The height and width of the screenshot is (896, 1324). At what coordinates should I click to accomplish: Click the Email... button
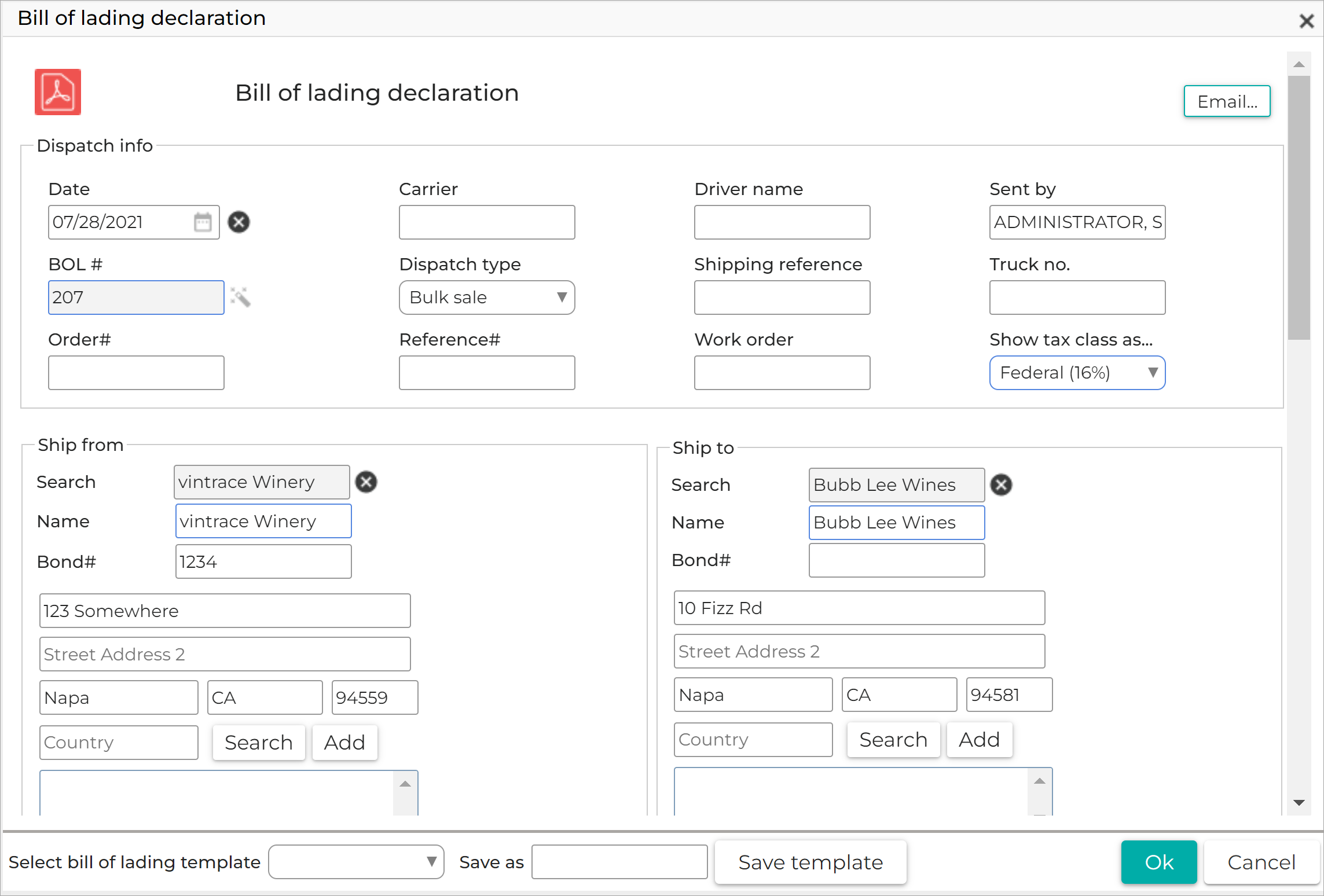pos(1227,101)
